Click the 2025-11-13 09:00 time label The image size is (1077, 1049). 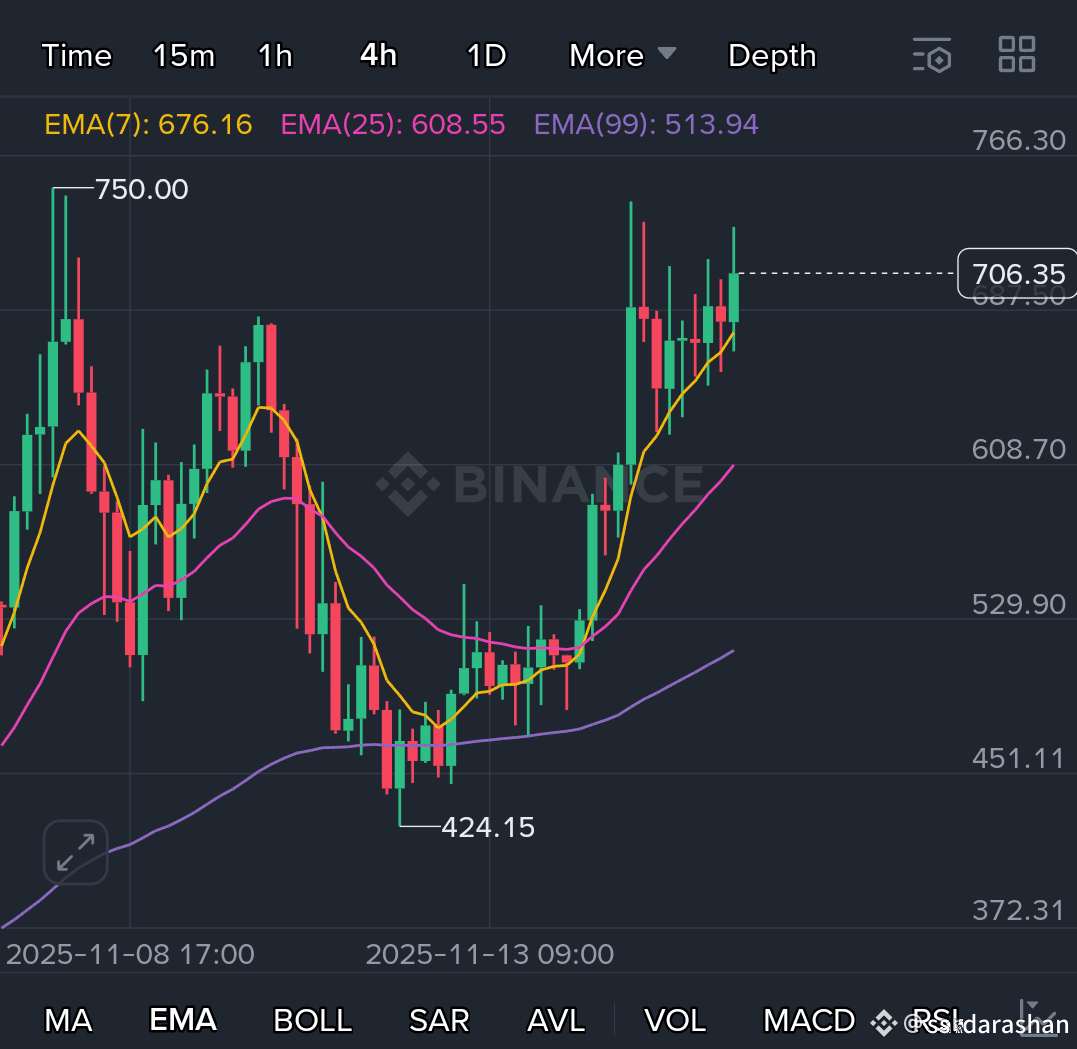490,954
